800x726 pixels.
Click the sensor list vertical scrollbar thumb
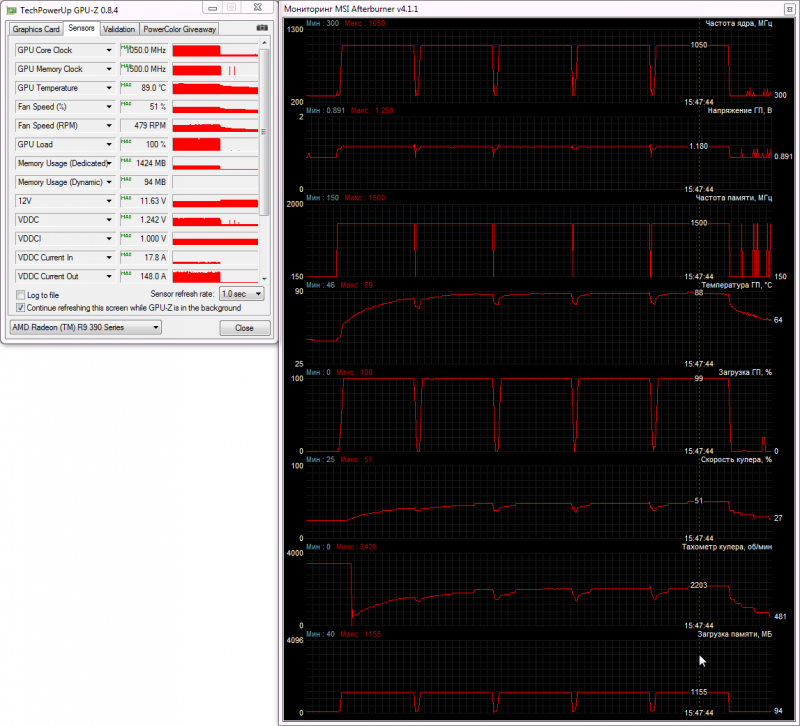point(264,132)
